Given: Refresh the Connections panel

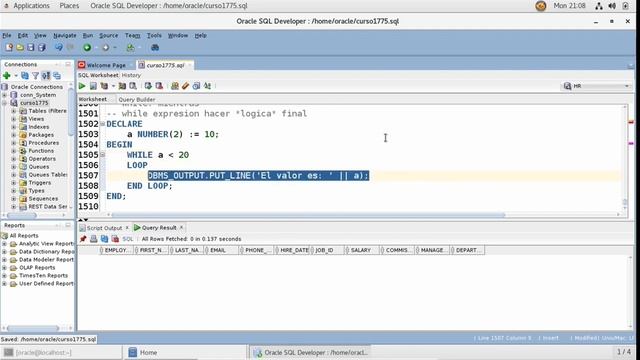Looking at the screenshot, I should (x=25, y=76).
